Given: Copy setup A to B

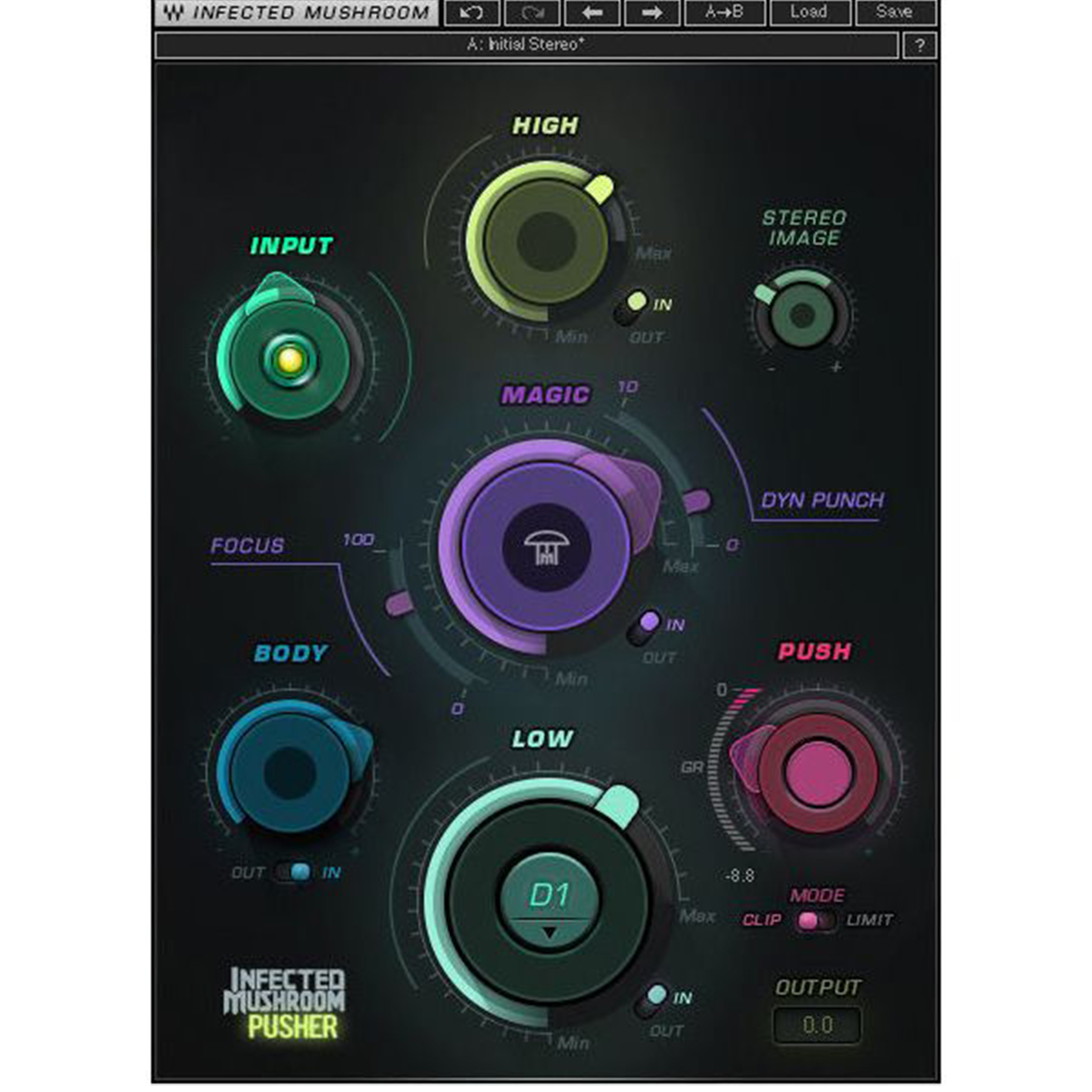Looking at the screenshot, I should pyautogui.click(x=724, y=12).
